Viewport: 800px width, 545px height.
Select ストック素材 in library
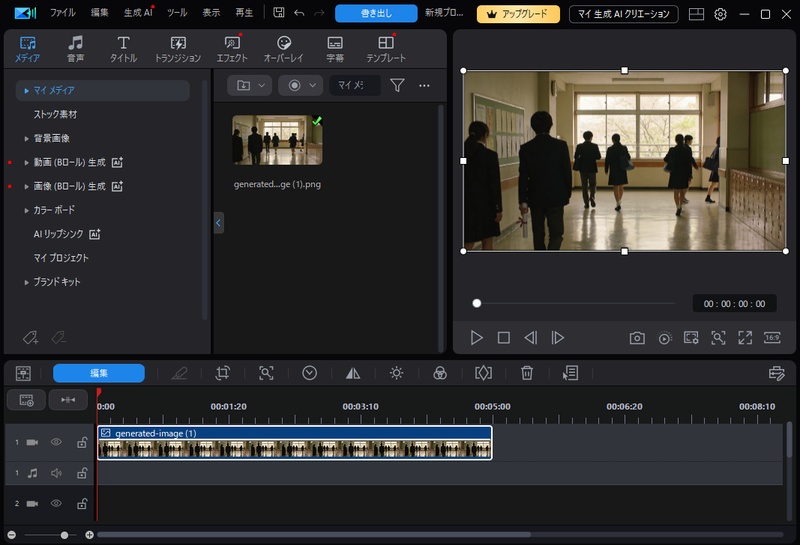55,114
